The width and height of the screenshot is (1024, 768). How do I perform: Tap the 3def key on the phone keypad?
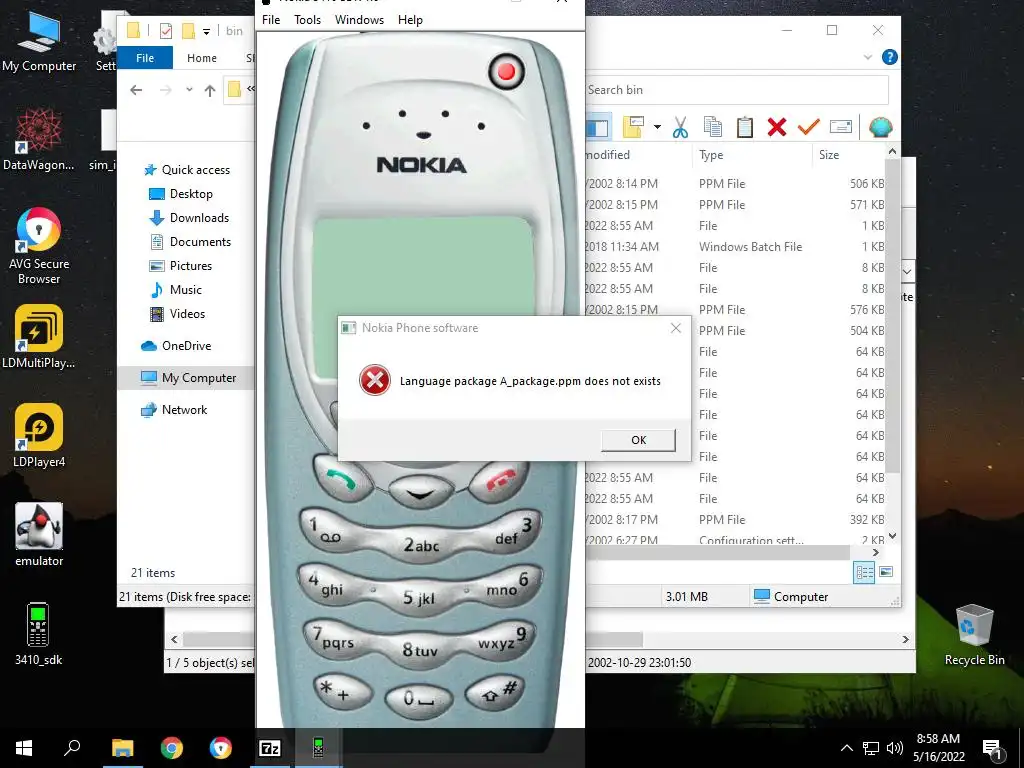(x=513, y=532)
